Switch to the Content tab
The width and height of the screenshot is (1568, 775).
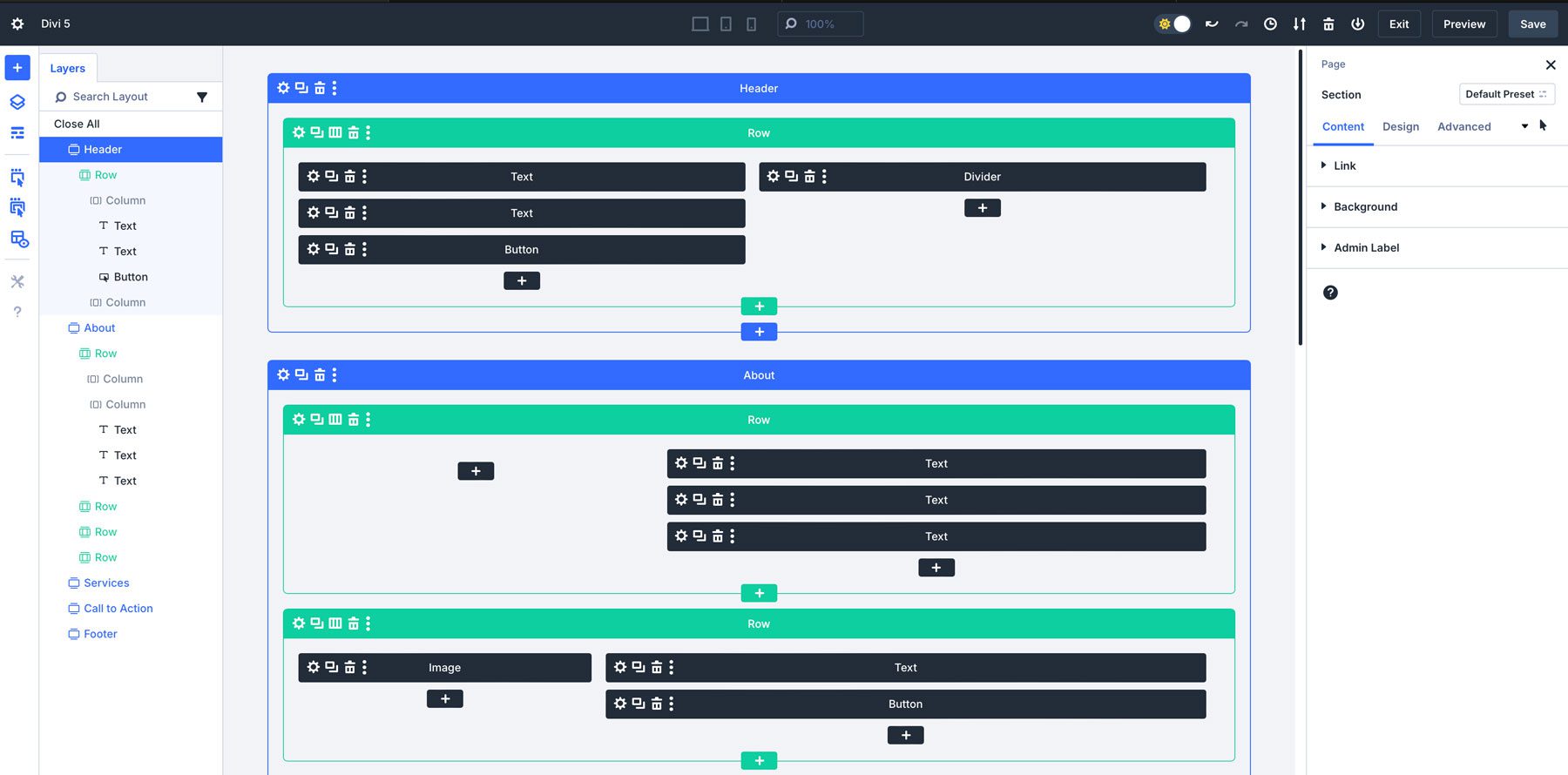1343,127
